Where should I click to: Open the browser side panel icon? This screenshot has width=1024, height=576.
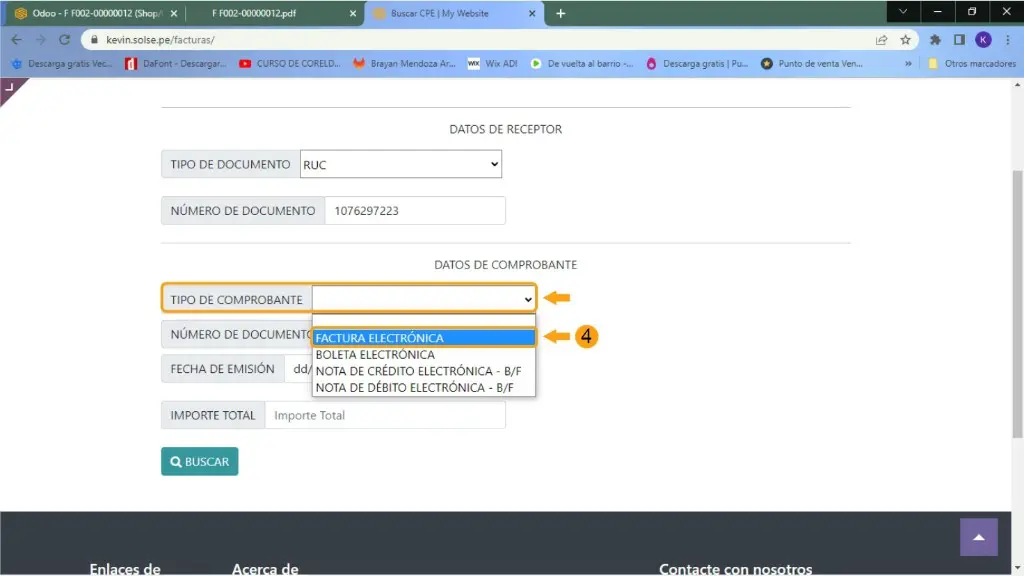(x=959, y=40)
